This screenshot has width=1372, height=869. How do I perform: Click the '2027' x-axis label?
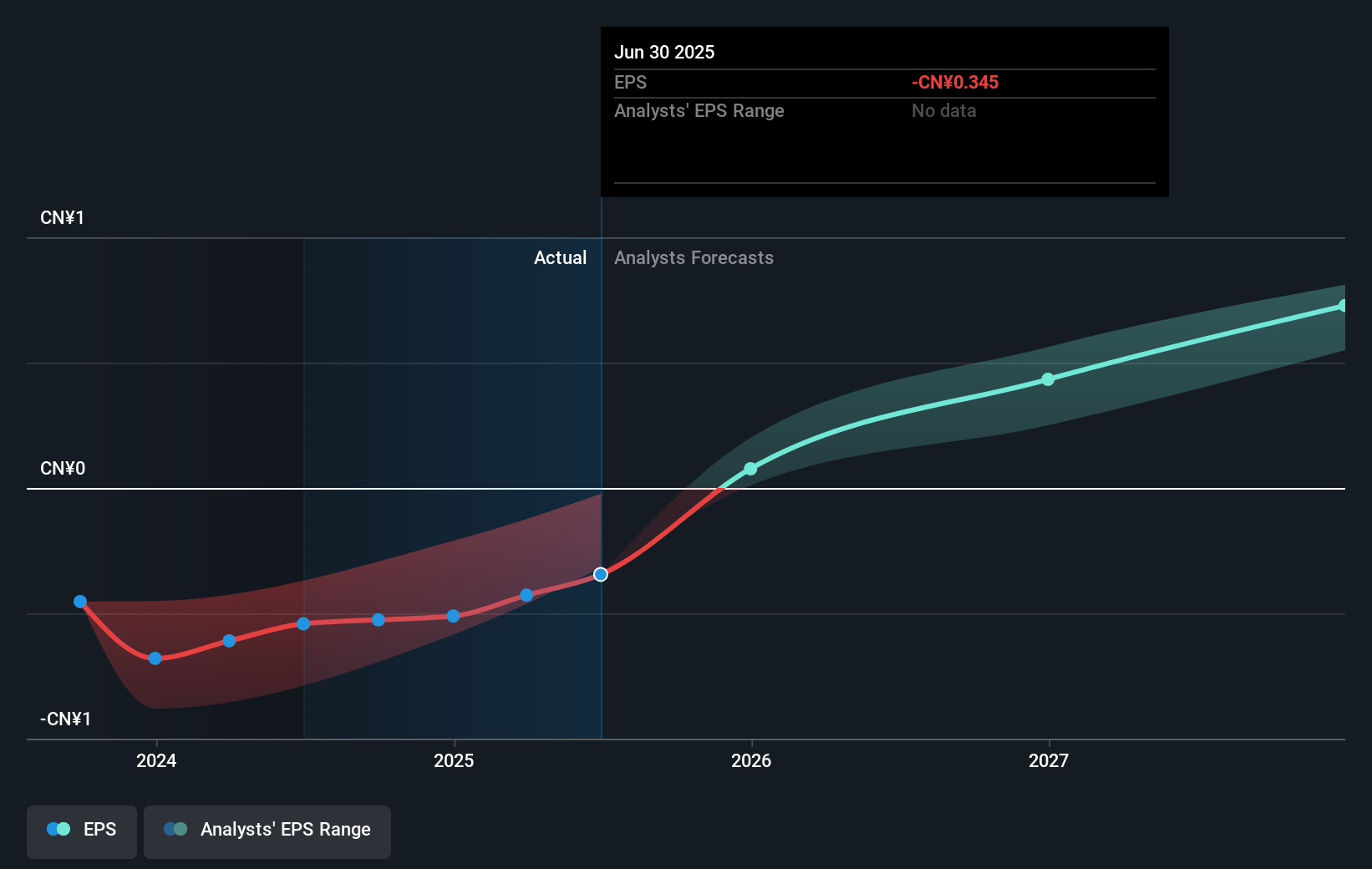pos(1049,760)
